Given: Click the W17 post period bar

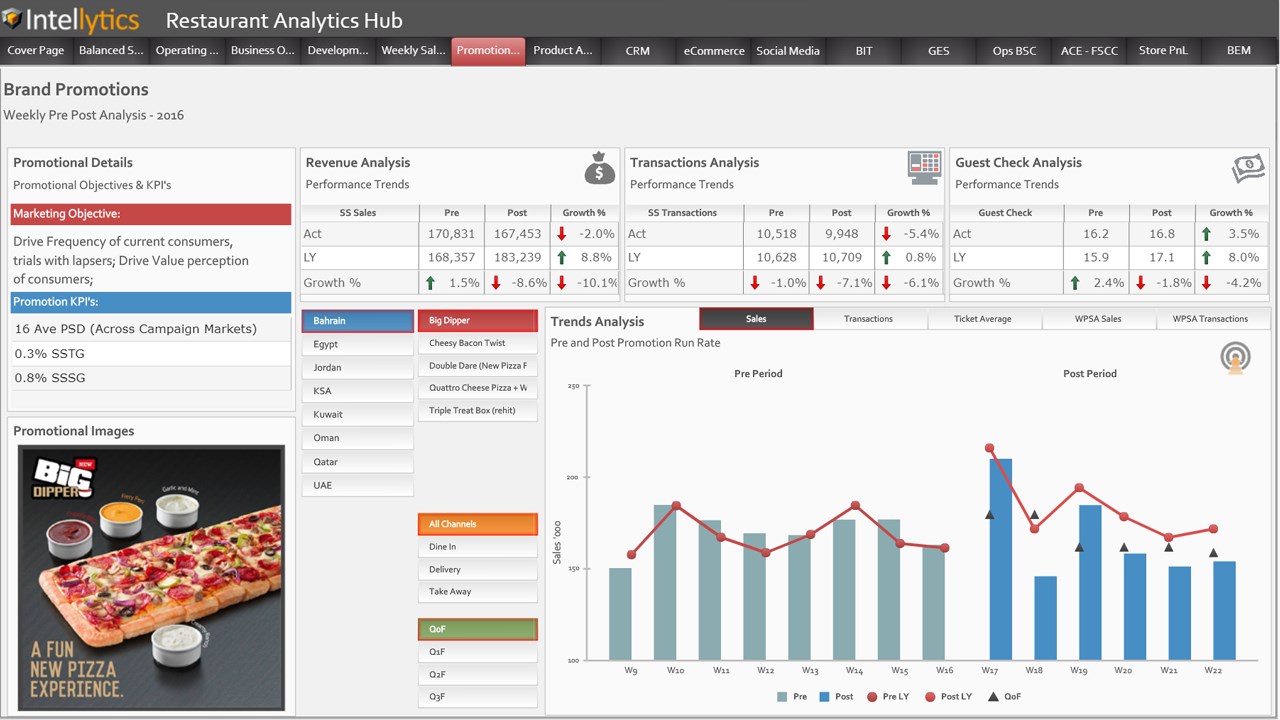Looking at the screenshot, I should pos(1000,559).
